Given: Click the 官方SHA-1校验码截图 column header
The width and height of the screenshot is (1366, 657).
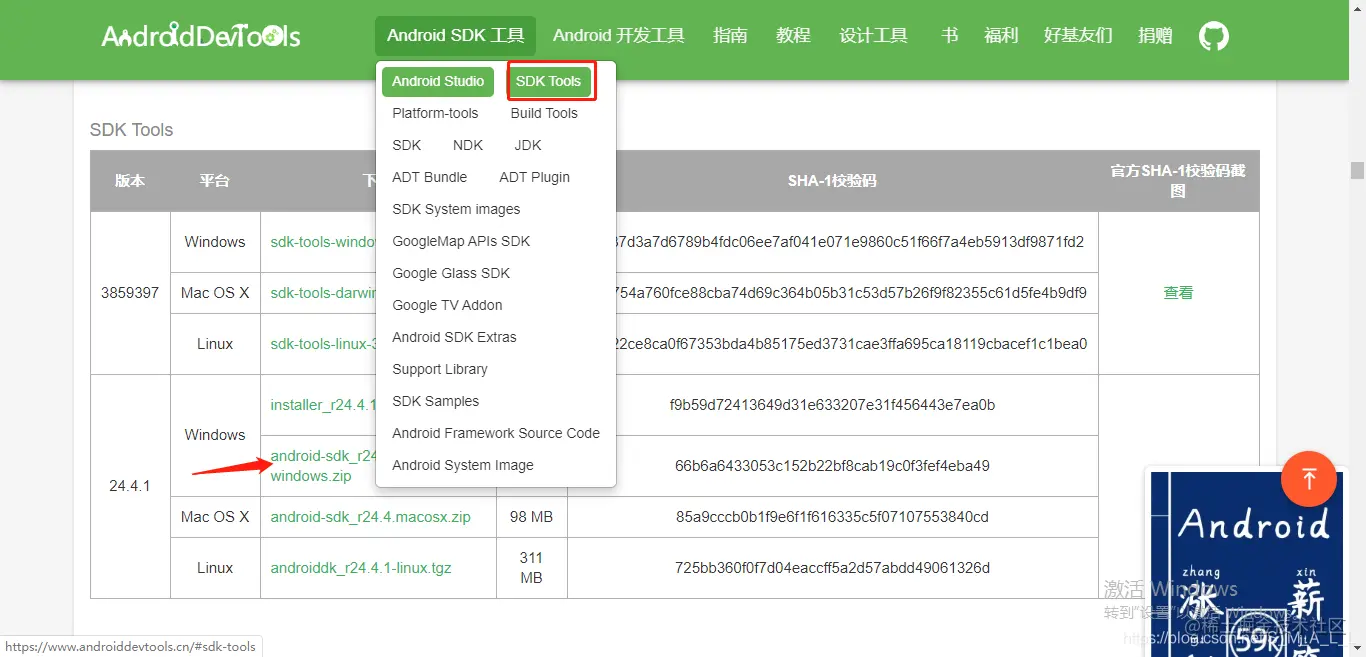Looking at the screenshot, I should 1178,181.
